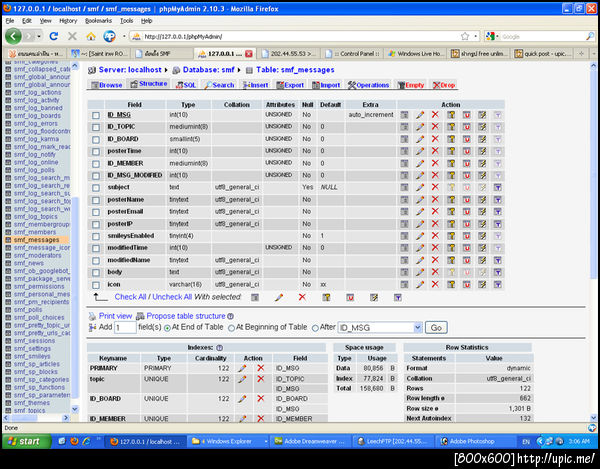Drop the posterIP field with red X

[435, 224]
